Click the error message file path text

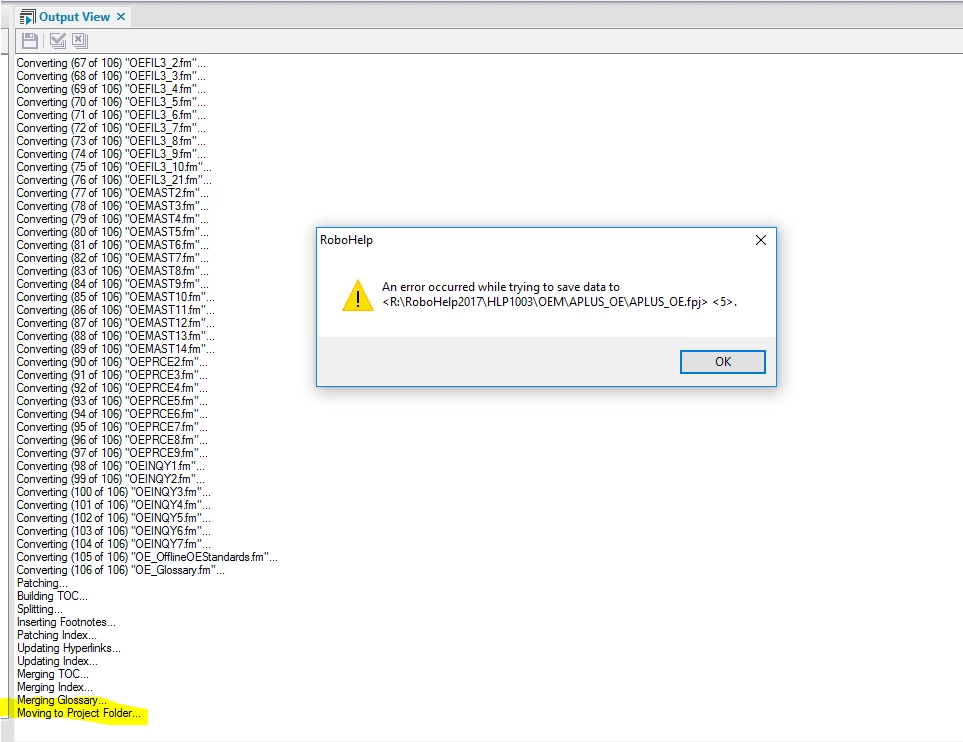[559, 302]
